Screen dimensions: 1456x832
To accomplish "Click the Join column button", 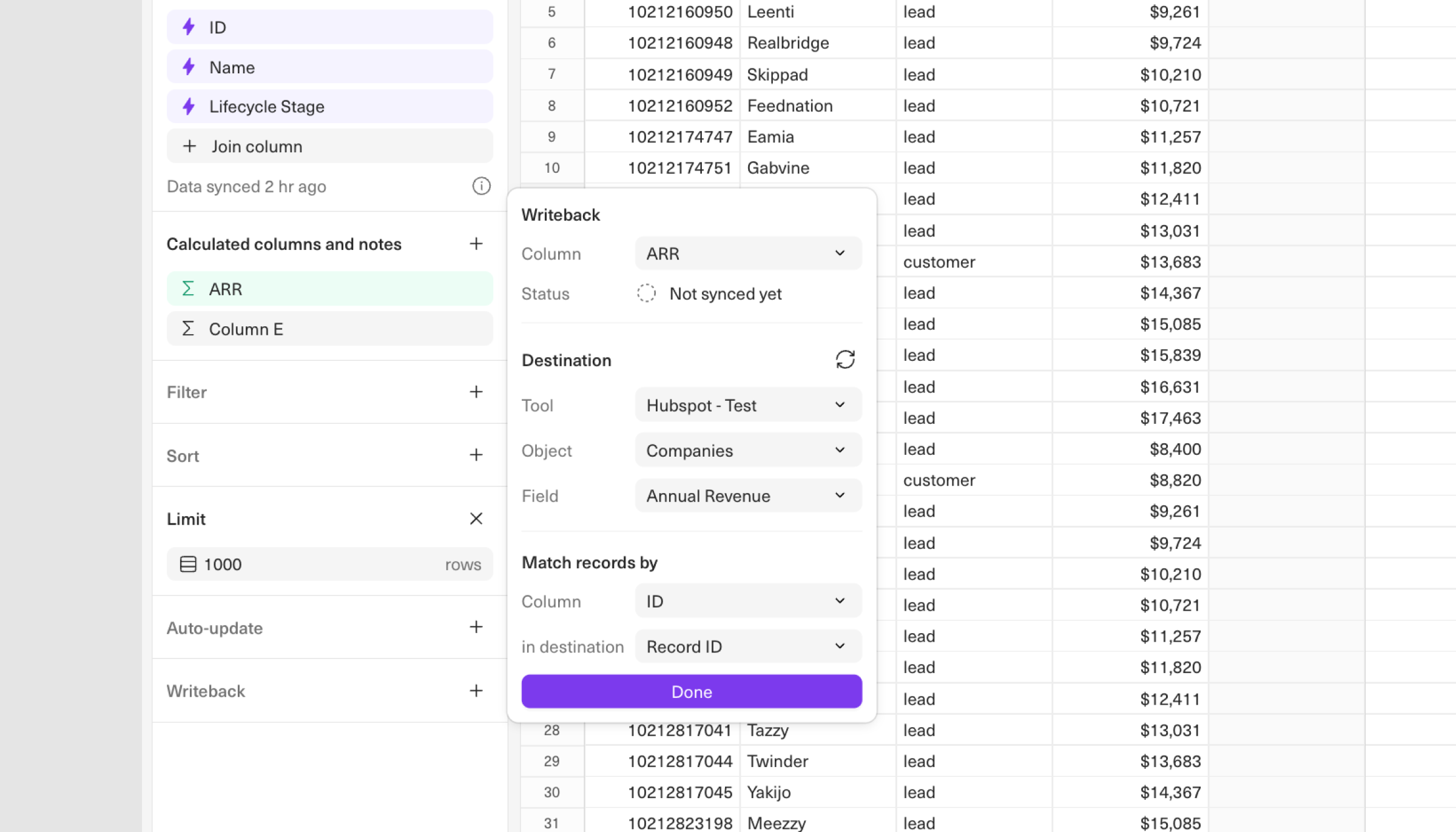I will click(x=329, y=146).
